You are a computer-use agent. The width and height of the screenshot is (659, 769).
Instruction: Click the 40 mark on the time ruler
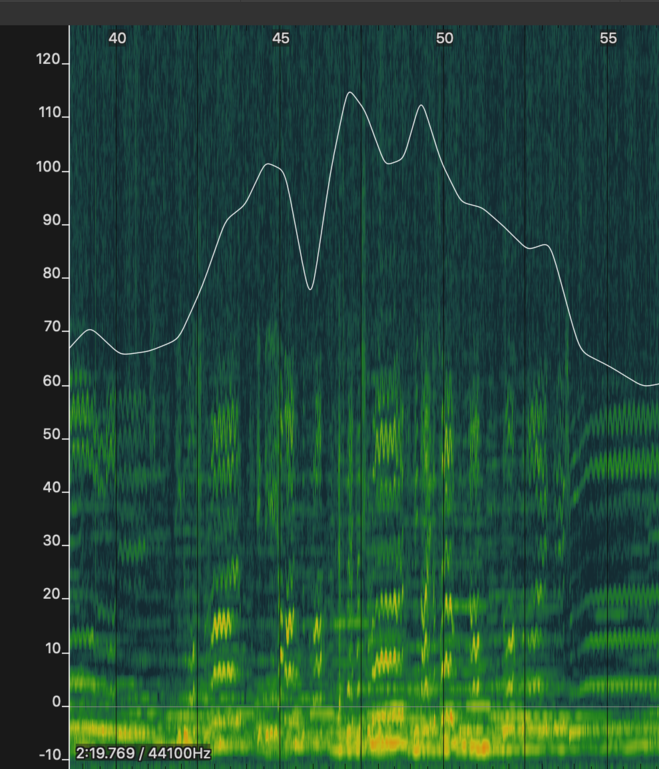point(117,38)
